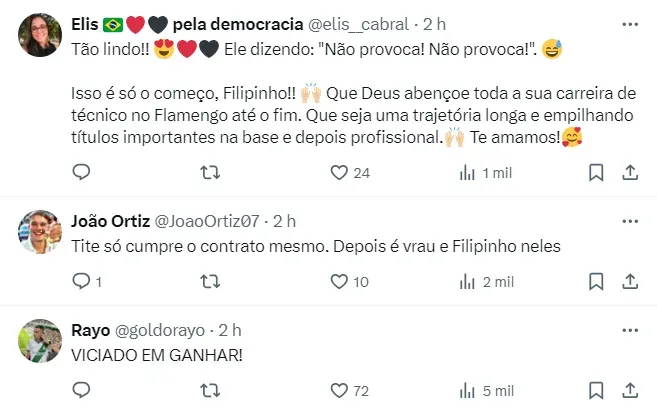Reply to Rayo's VICIADO EM GANHAR tweet
This screenshot has height=409, width=657.
tap(82, 391)
